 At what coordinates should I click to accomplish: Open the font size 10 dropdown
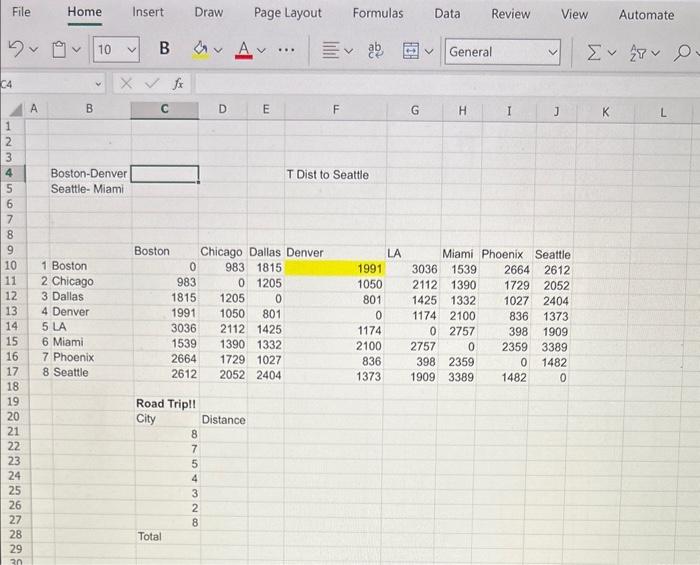coord(116,49)
